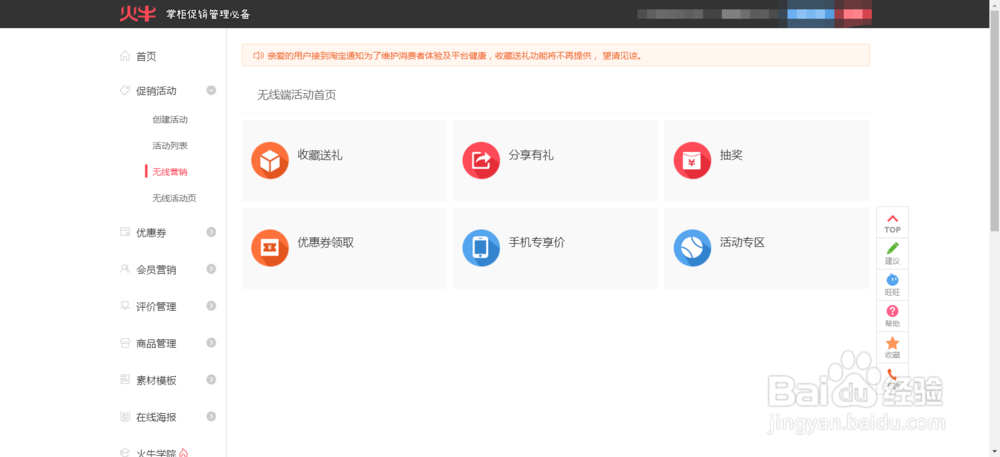Click the 掌柜促销管理必备 header slogan

[x=208, y=14]
